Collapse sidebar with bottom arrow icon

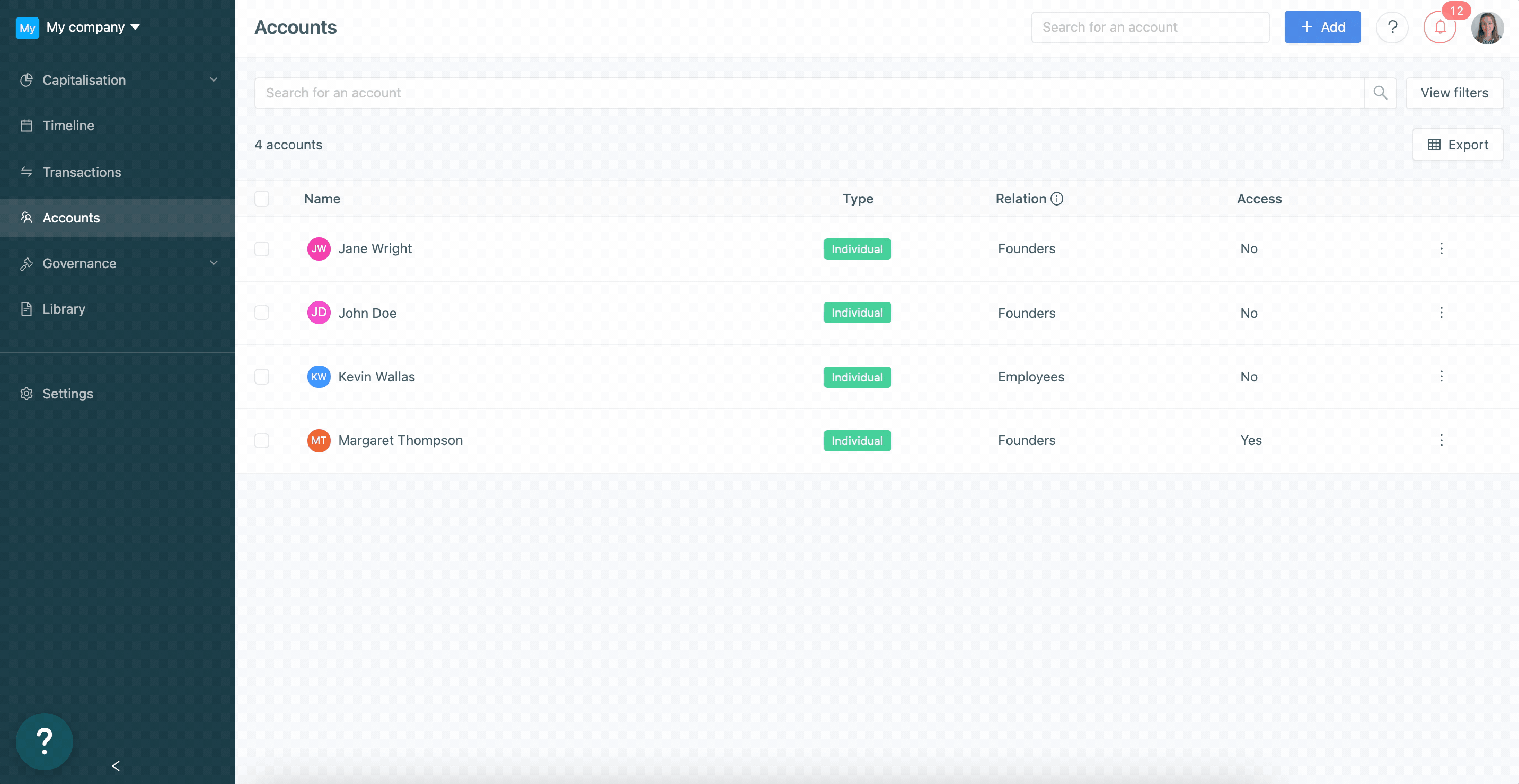[116, 765]
